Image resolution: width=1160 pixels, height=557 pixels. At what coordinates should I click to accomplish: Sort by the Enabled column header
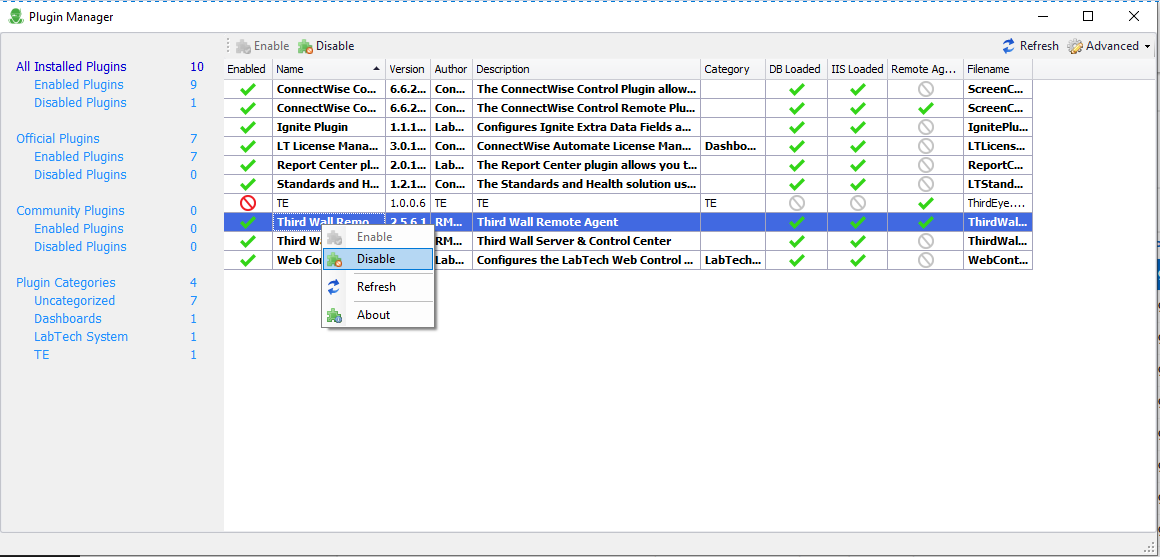(248, 69)
